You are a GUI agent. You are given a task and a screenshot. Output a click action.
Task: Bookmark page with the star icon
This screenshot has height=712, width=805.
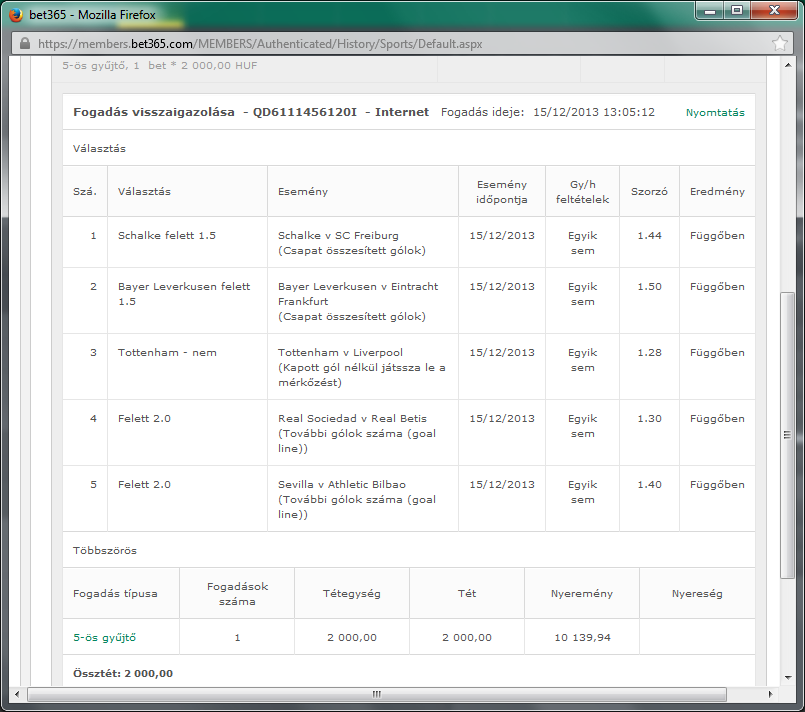tap(779, 43)
